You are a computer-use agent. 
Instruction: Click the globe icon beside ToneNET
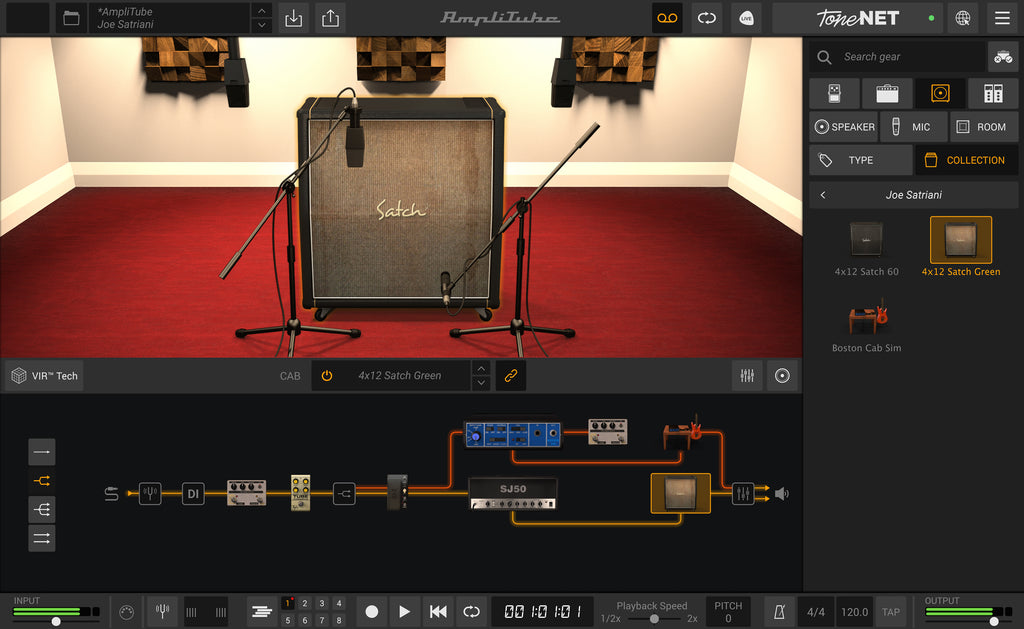(963, 18)
